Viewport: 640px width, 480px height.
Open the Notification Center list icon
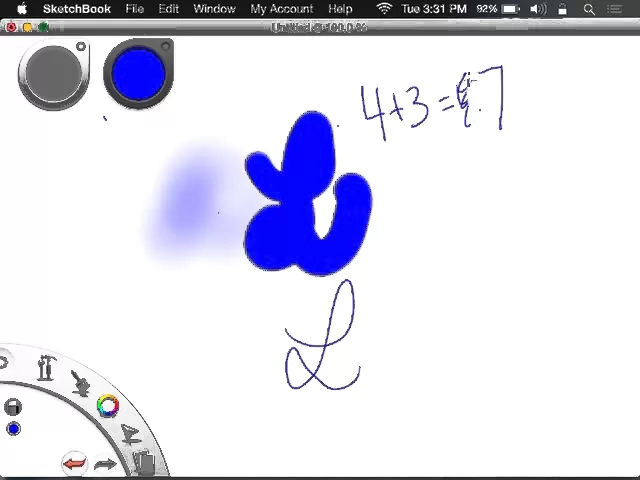tap(614, 9)
